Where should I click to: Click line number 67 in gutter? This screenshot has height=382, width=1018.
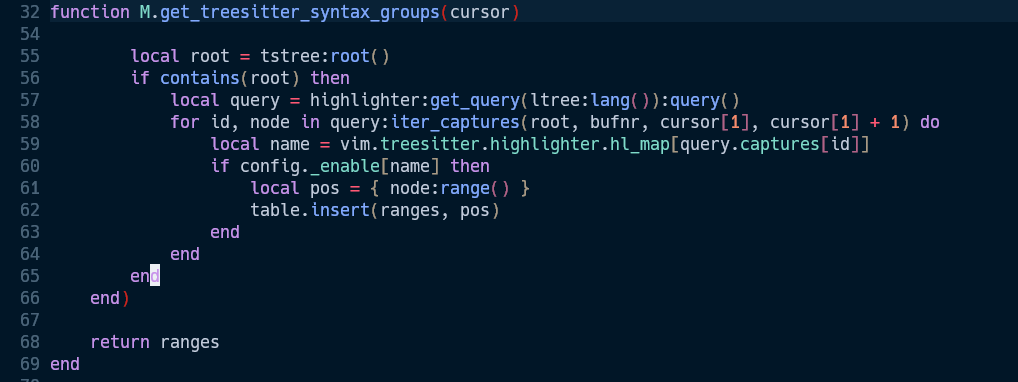(30, 320)
